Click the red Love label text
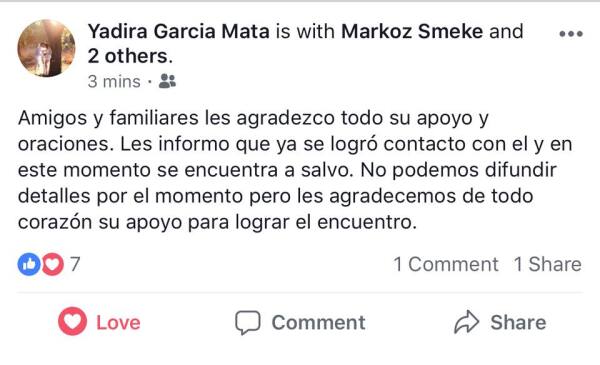Image resolution: width=600 pixels, height=365 pixels. pyautogui.click(x=118, y=323)
